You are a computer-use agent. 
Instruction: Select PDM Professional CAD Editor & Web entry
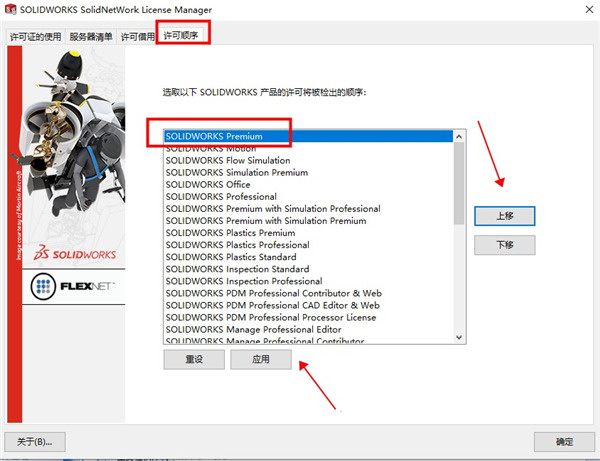tap(308, 305)
